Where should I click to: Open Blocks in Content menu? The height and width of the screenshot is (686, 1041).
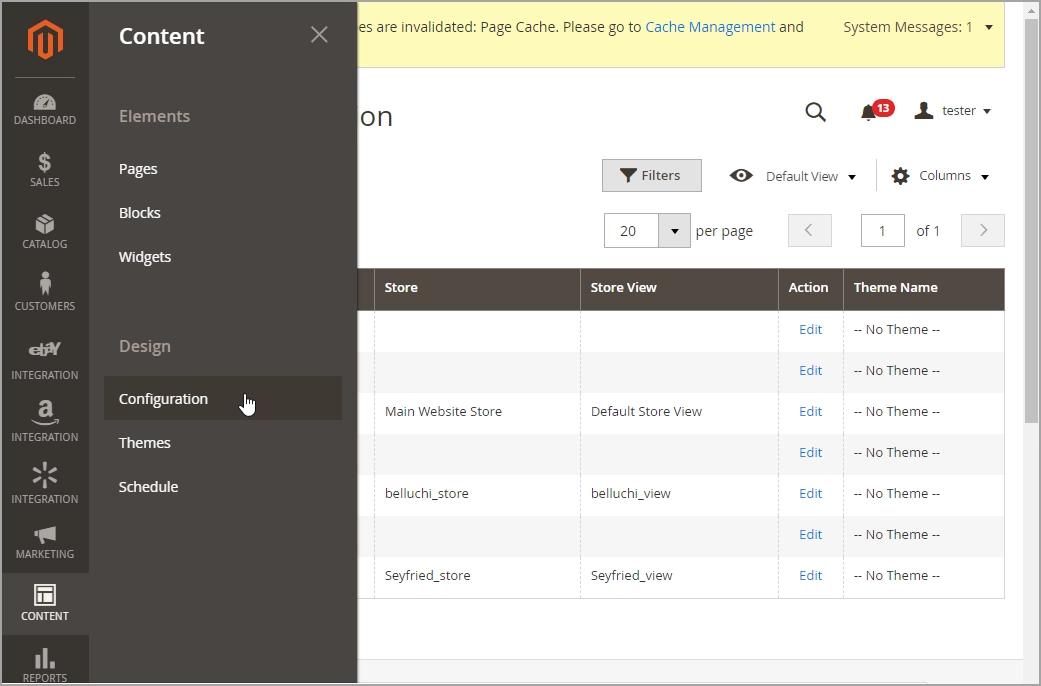coord(139,213)
